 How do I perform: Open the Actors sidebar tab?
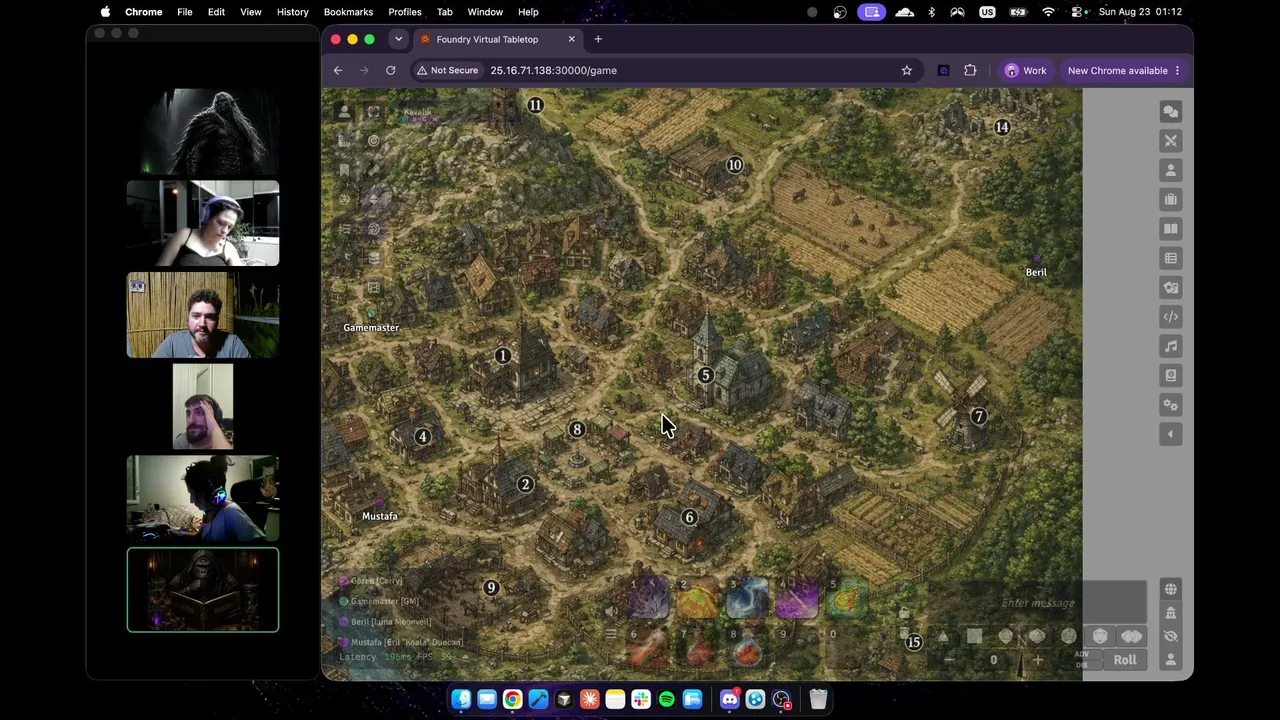click(1170, 170)
